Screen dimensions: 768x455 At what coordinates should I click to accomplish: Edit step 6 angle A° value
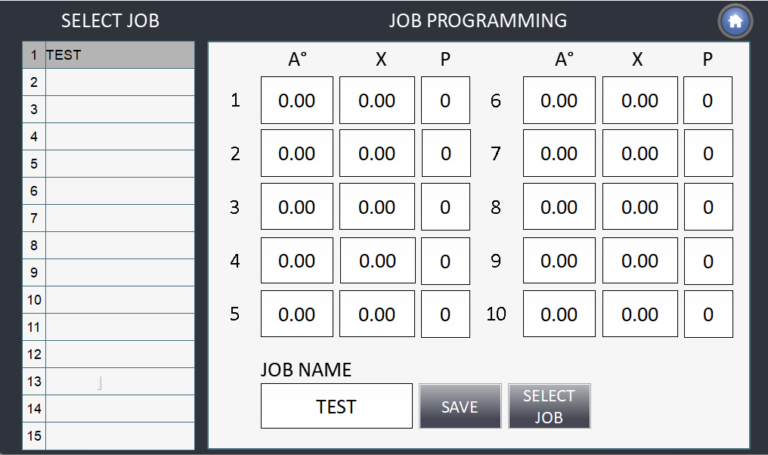(x=559, y=100)
